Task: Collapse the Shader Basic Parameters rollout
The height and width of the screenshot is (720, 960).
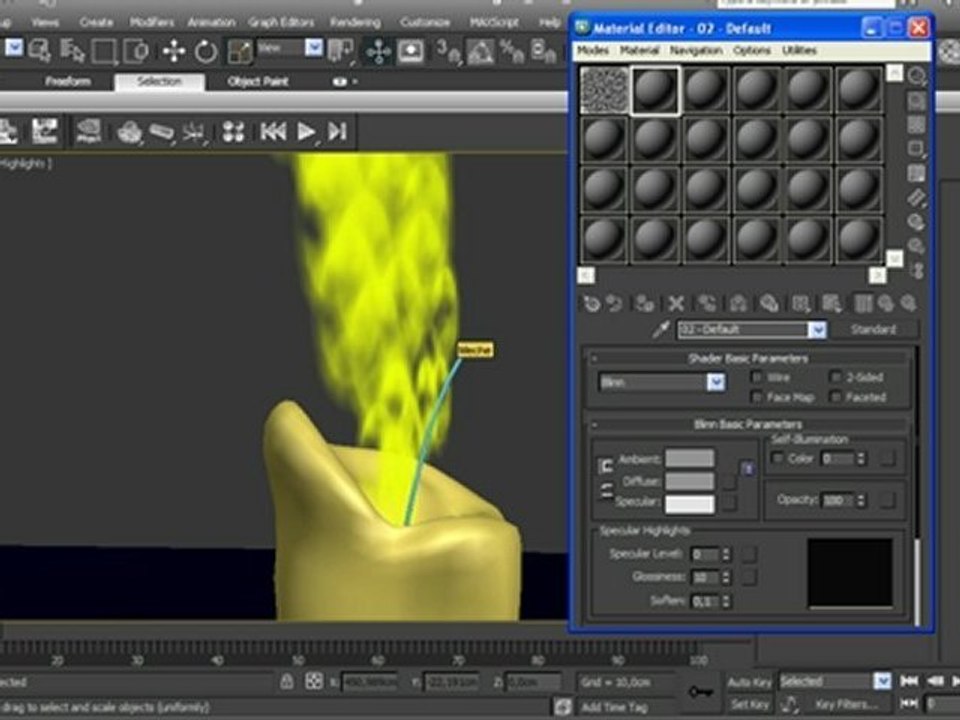Action: (x=748, y=358)
